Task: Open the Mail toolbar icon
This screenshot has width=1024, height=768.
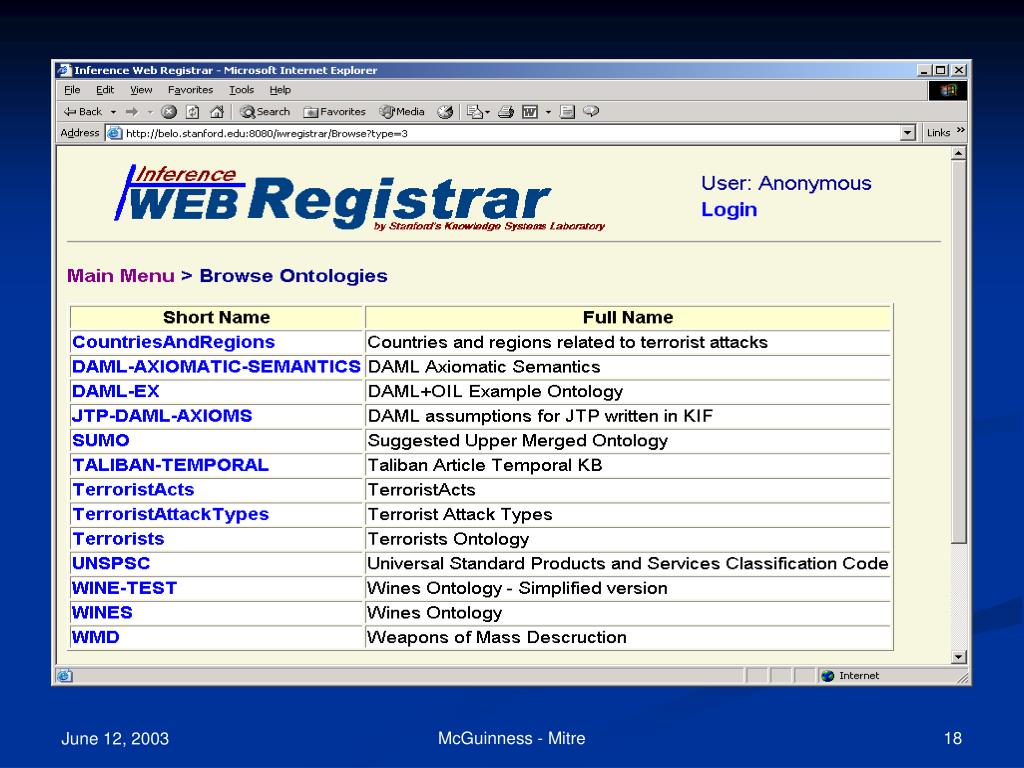Action: [x=478, y=112]
